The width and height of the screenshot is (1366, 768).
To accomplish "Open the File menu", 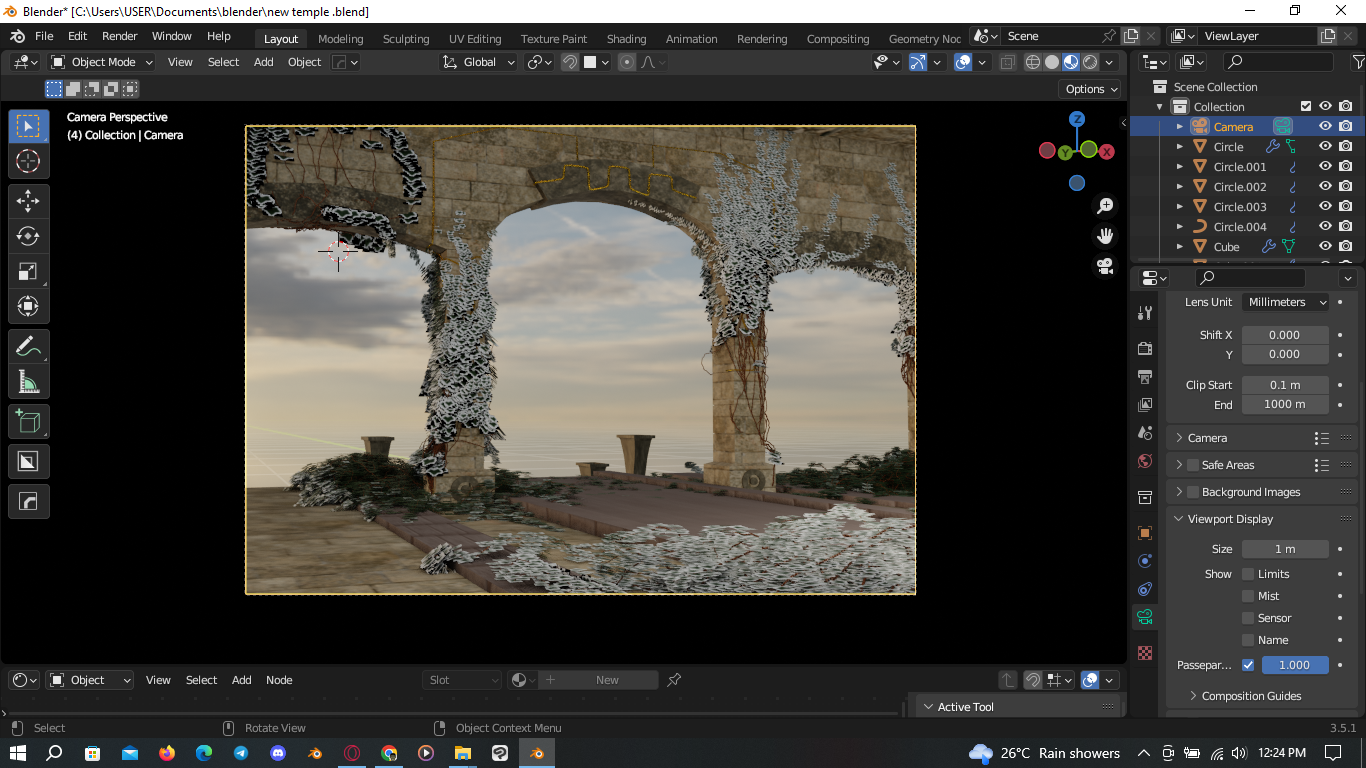I will click(x=44, y=36).
